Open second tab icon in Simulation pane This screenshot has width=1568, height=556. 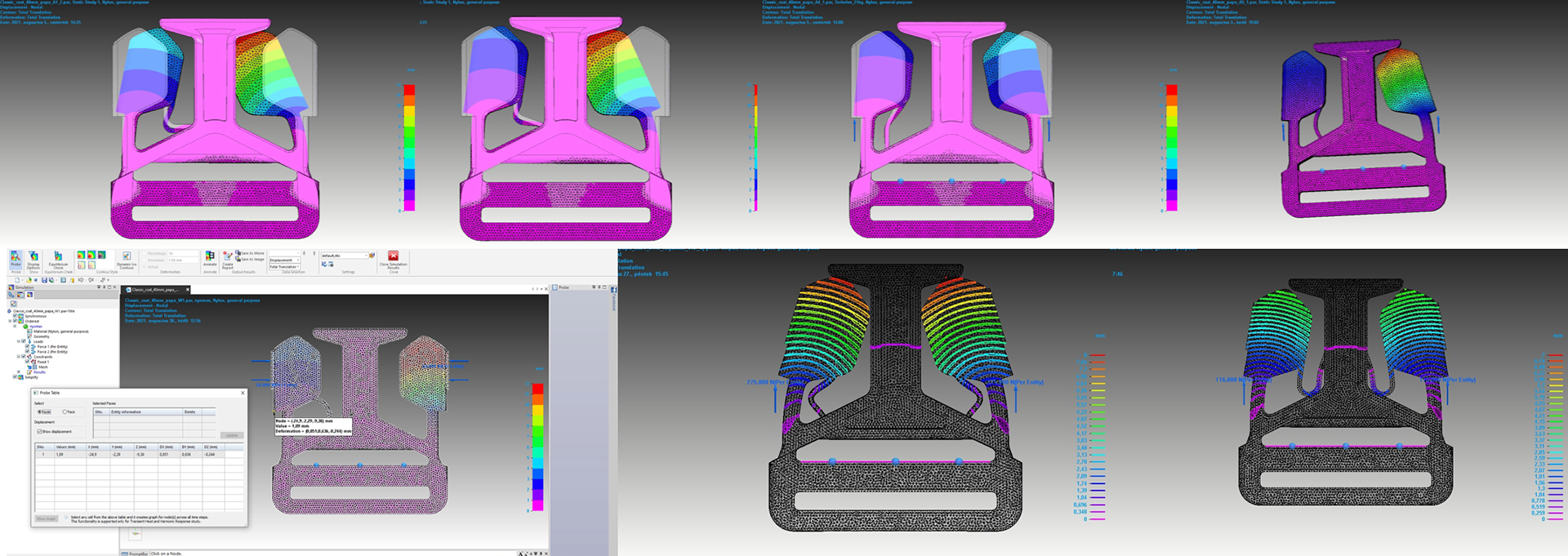point(20,295)
